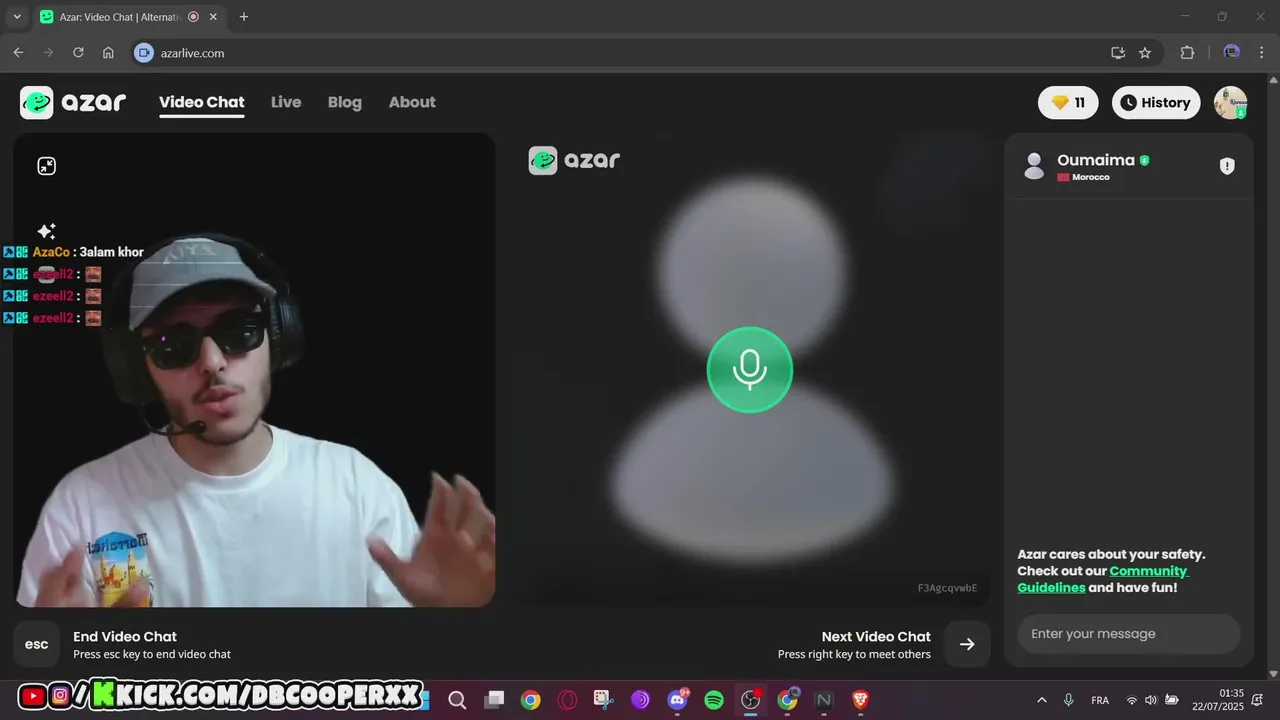
Task: Open Snipping Tool on the taskbar
Action: click(x=604, y=700)
